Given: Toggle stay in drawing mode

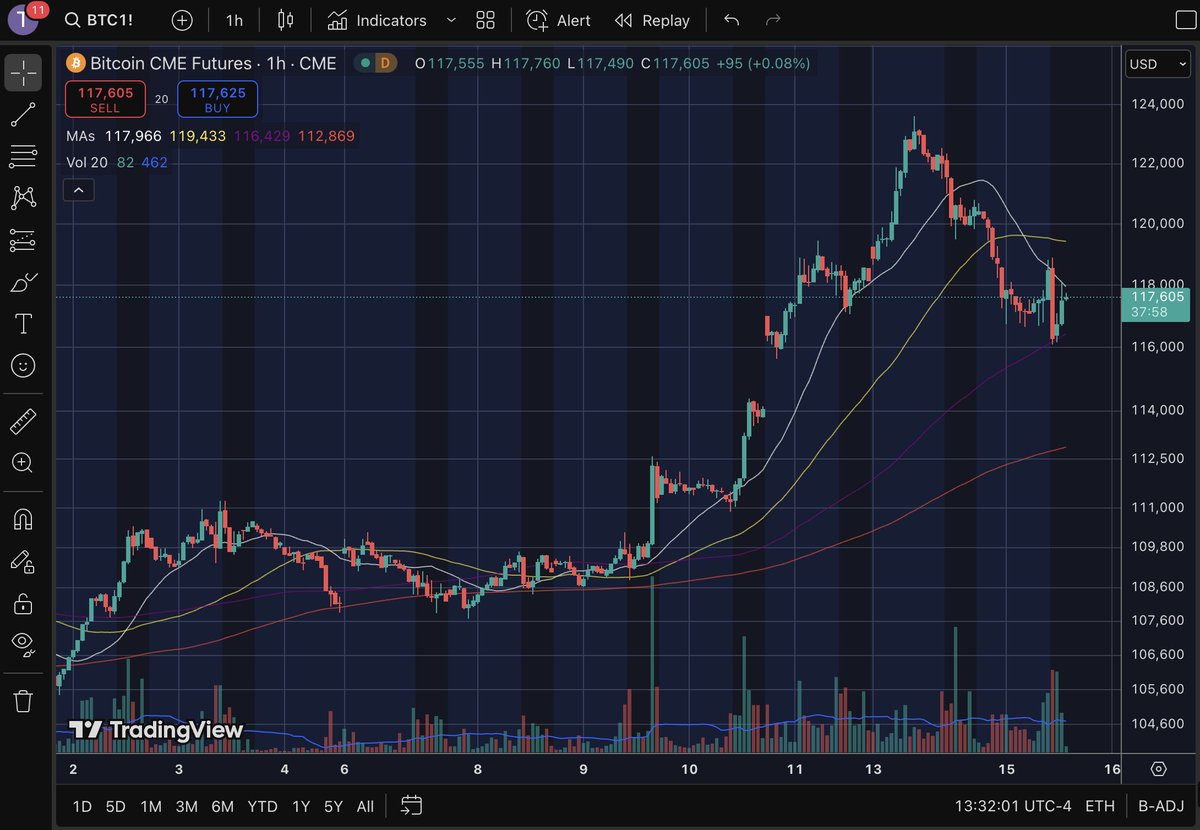Looking at the screenshot, I should point(23,562).
